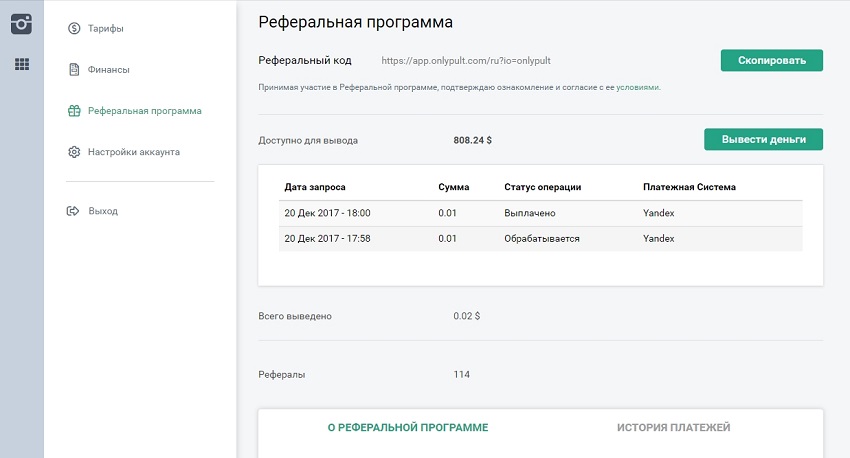Click the gear icon beside Настройки аккаунта

click(x=74, y=152)
